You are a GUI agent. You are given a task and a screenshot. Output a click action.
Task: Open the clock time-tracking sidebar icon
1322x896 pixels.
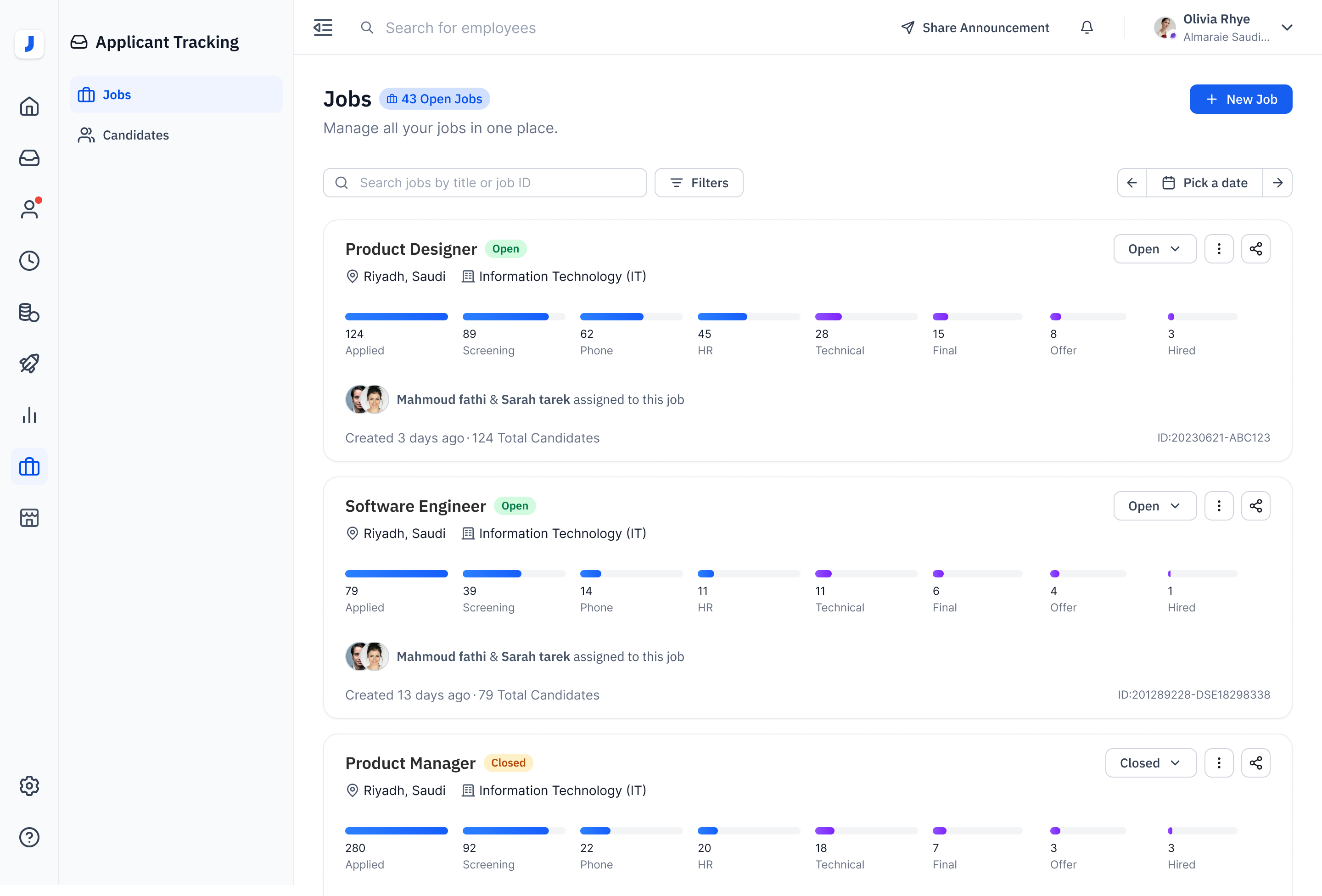[29, 261]
